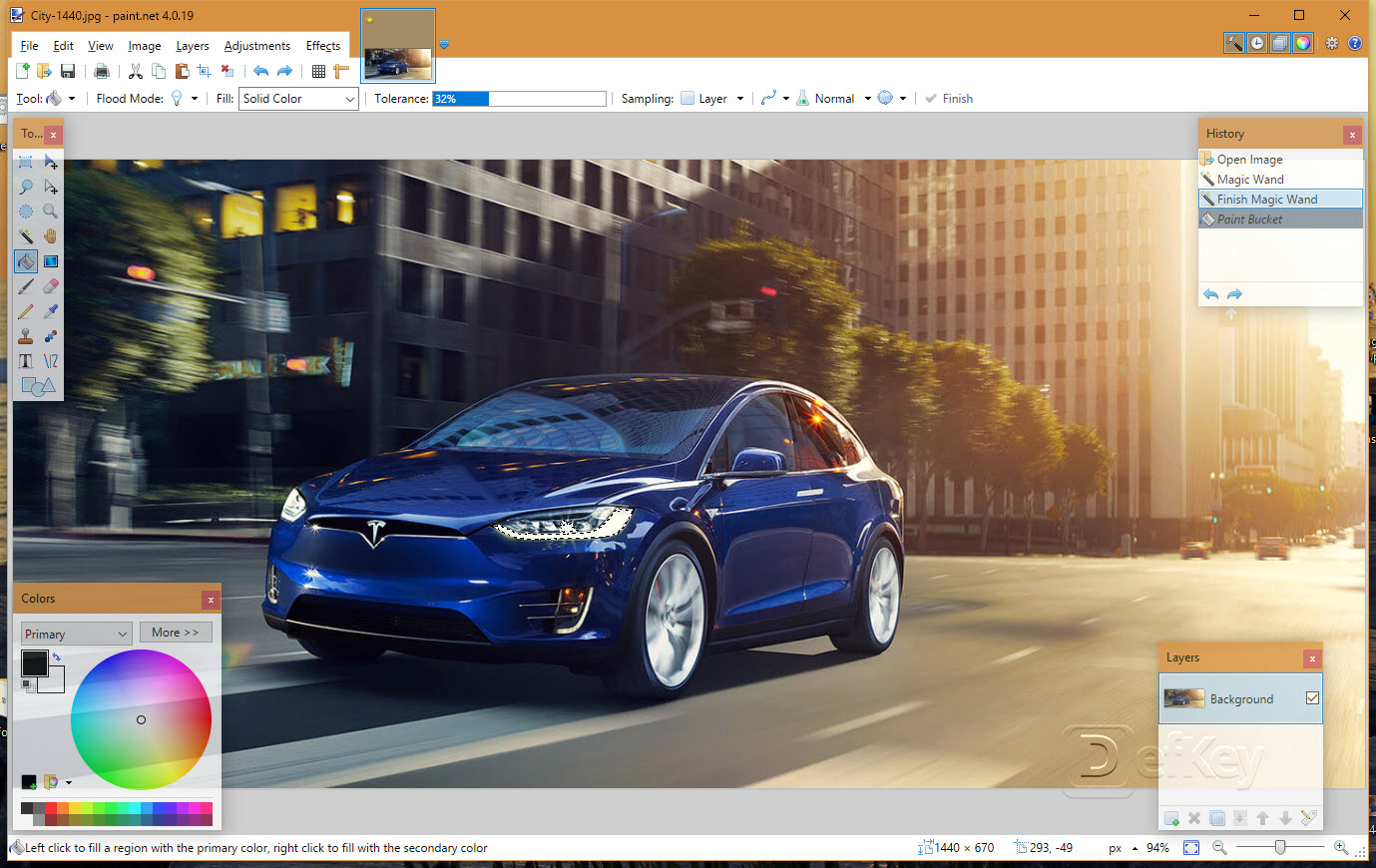
Task: Select the Text tool
Action: [26, 361]
